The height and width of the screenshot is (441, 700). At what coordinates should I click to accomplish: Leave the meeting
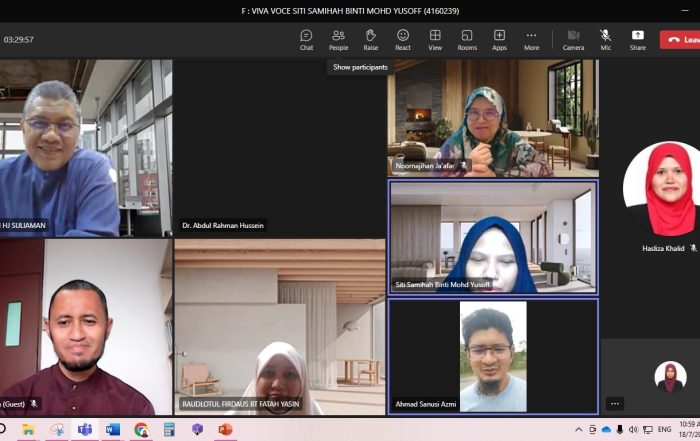(x=681, y=40)
